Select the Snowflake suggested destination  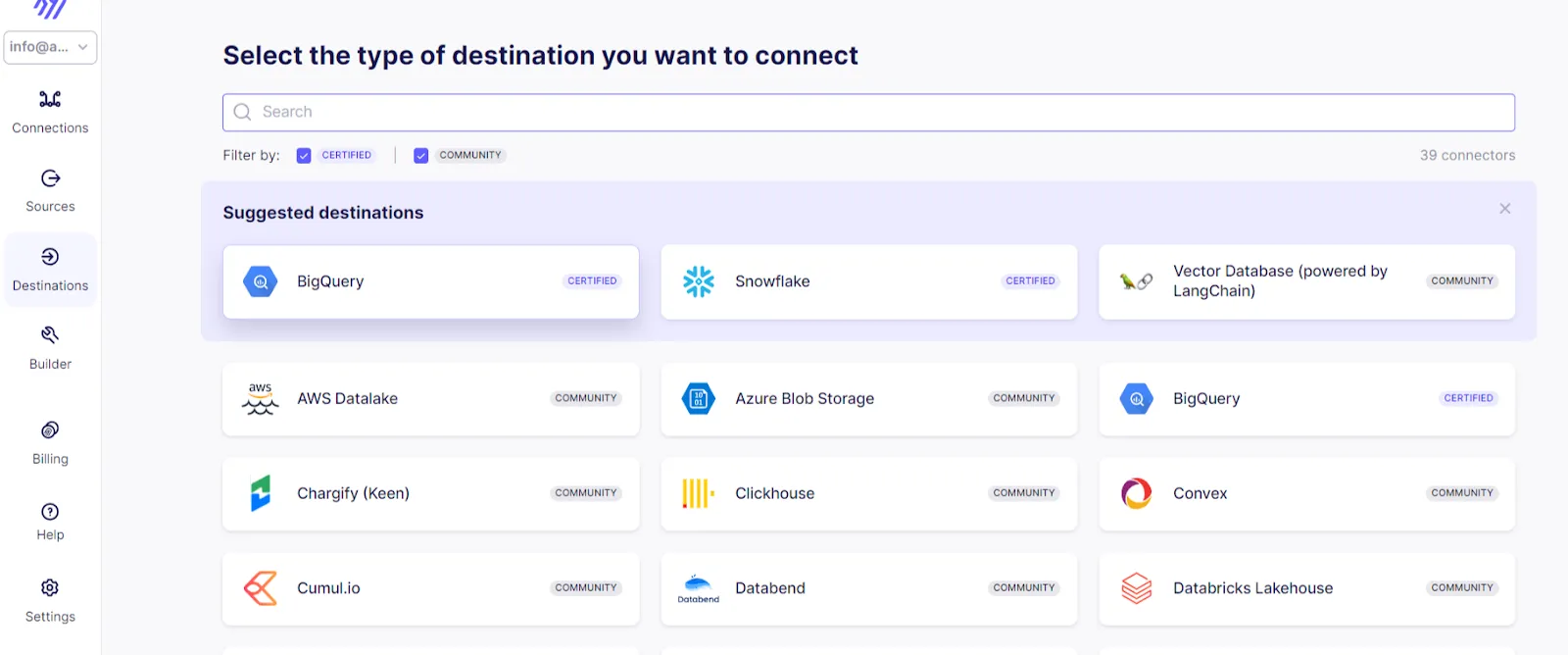tap(868, 281)
